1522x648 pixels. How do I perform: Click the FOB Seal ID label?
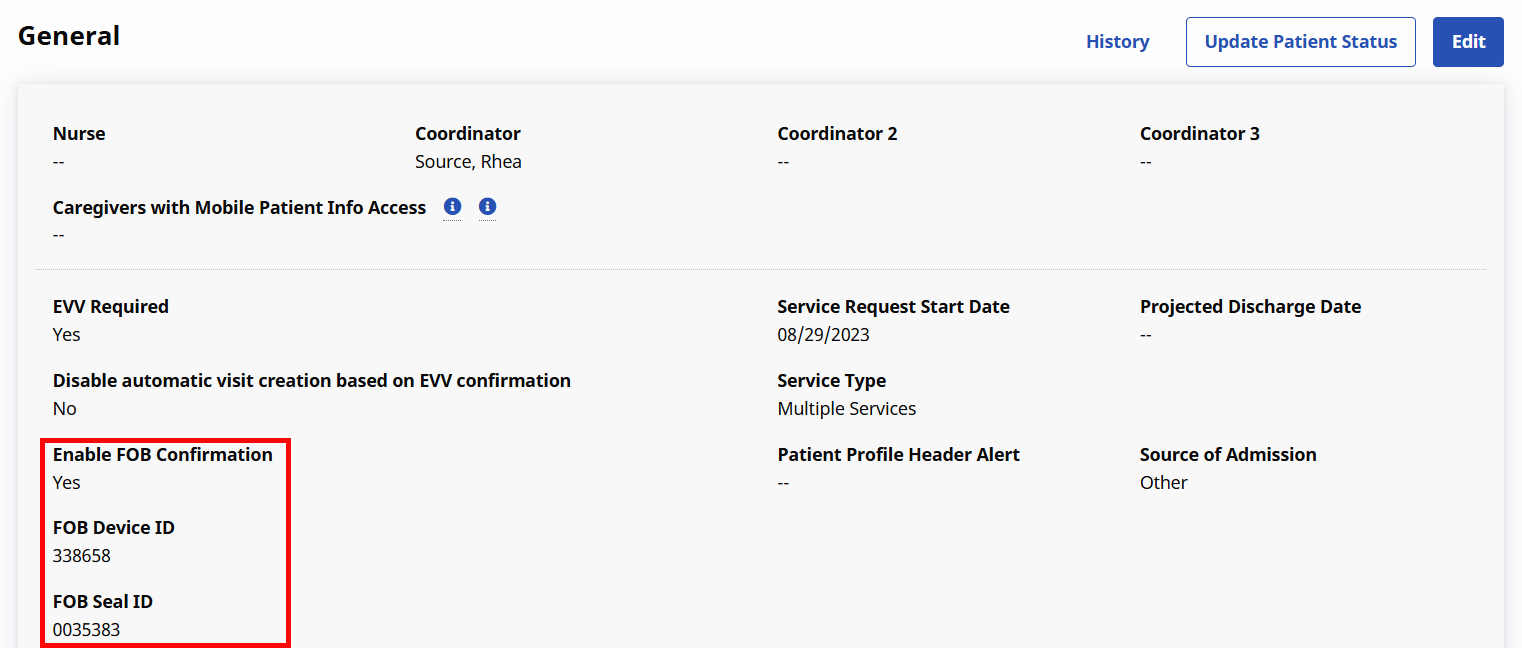click(x=103, y=601)
